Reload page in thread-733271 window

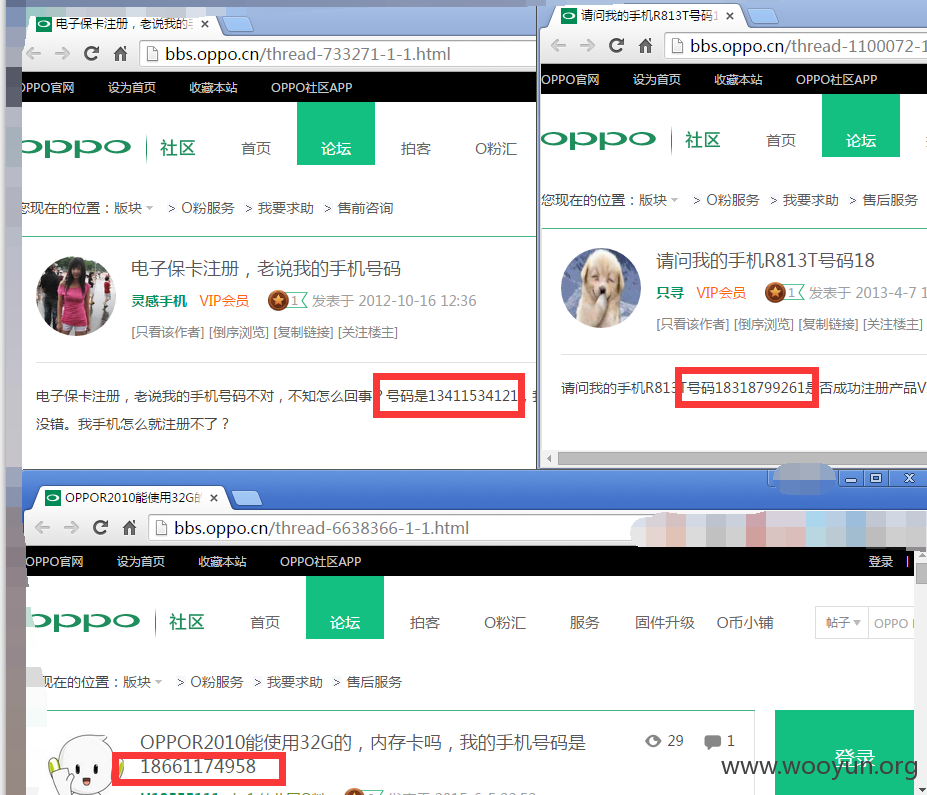[x=91, y=54]
